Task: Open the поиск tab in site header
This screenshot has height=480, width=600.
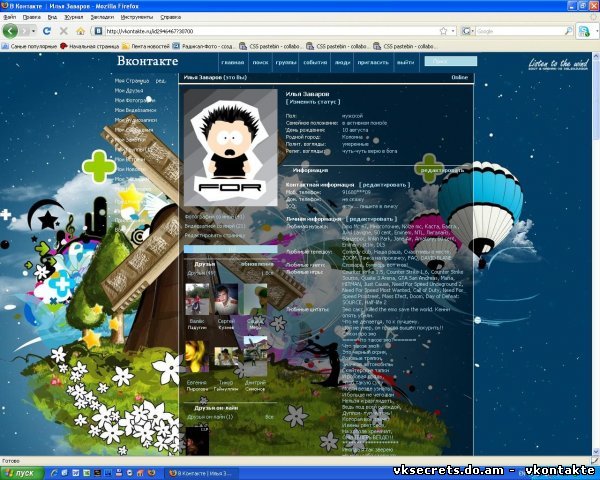Action: point(260,62)
